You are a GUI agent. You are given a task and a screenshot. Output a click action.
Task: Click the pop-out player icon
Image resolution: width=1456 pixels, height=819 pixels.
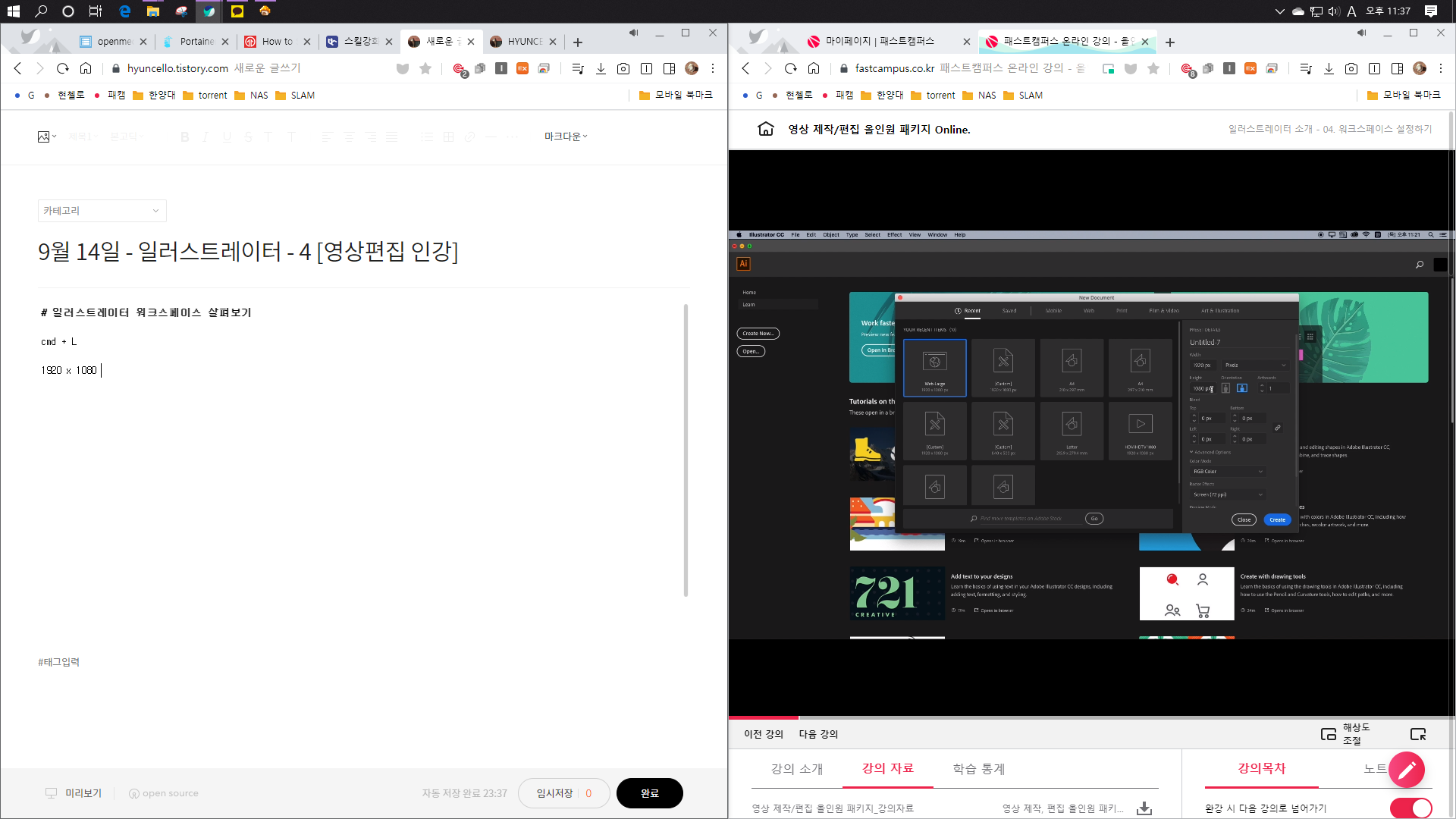tap(1417, 734)
